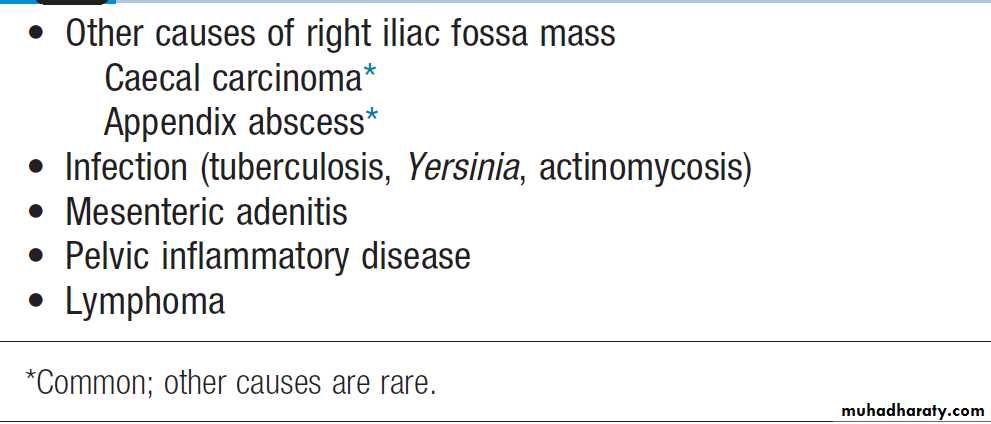Screen dimensions: 991x424
Task: Click the bullet point before 'Mesenteric adenitis'
Action: click(x=37, y=213)
